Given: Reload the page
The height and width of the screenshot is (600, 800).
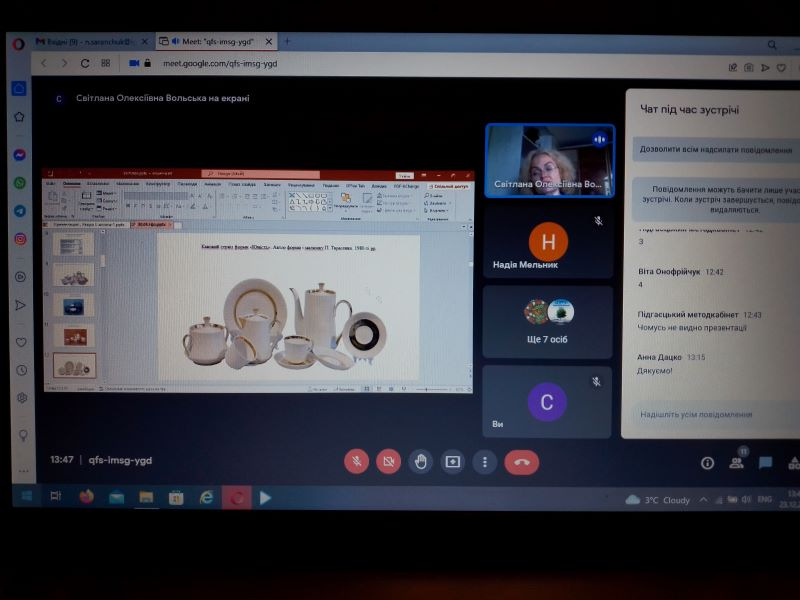Looking at the screenshot, I should click(x=85, y=63).
